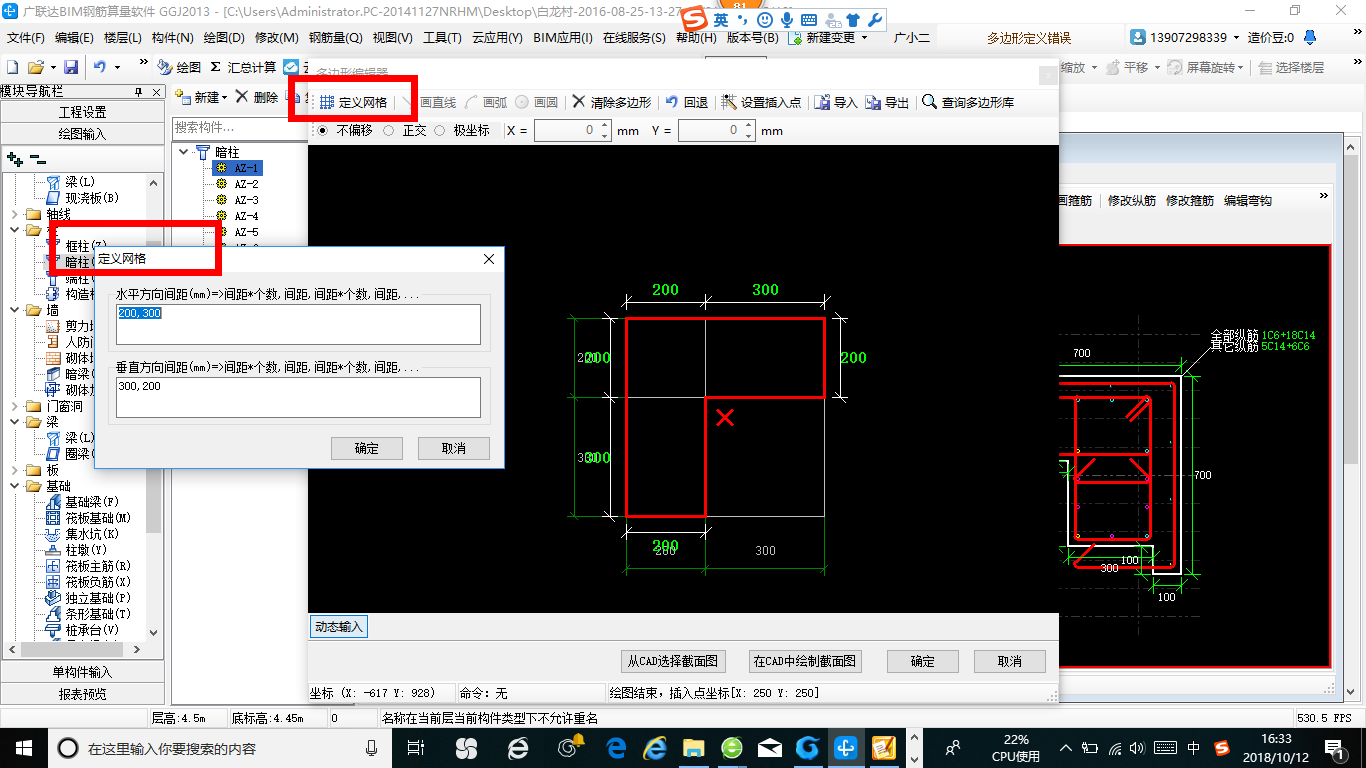1366x768 pixels.
Task: Click the new file icon in main toolbar
Action: [13, 67]
